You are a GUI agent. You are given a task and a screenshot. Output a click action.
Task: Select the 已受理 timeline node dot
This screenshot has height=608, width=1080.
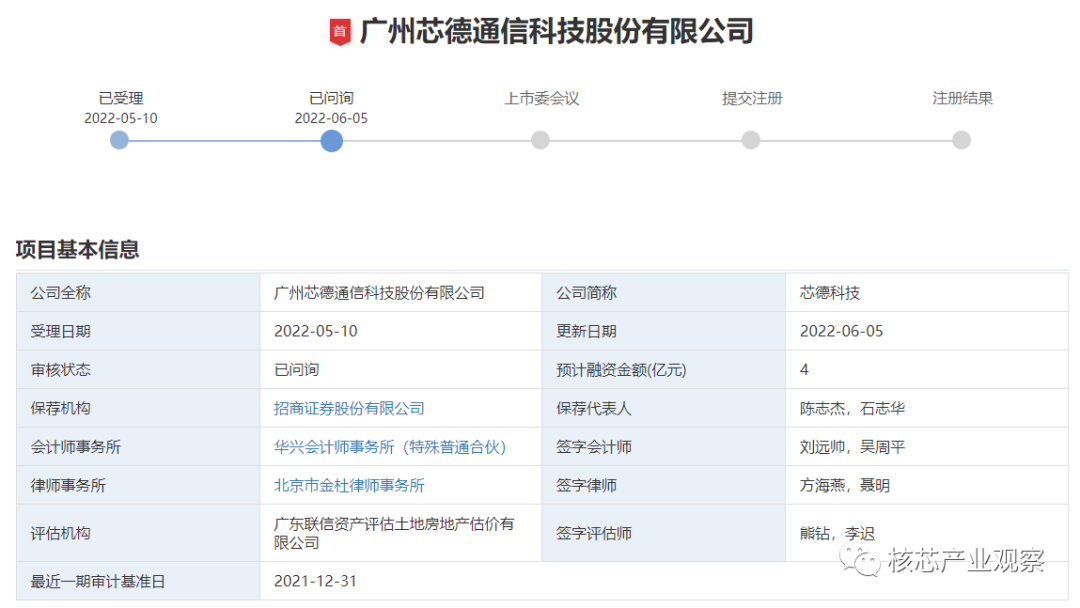click(119, 140)
